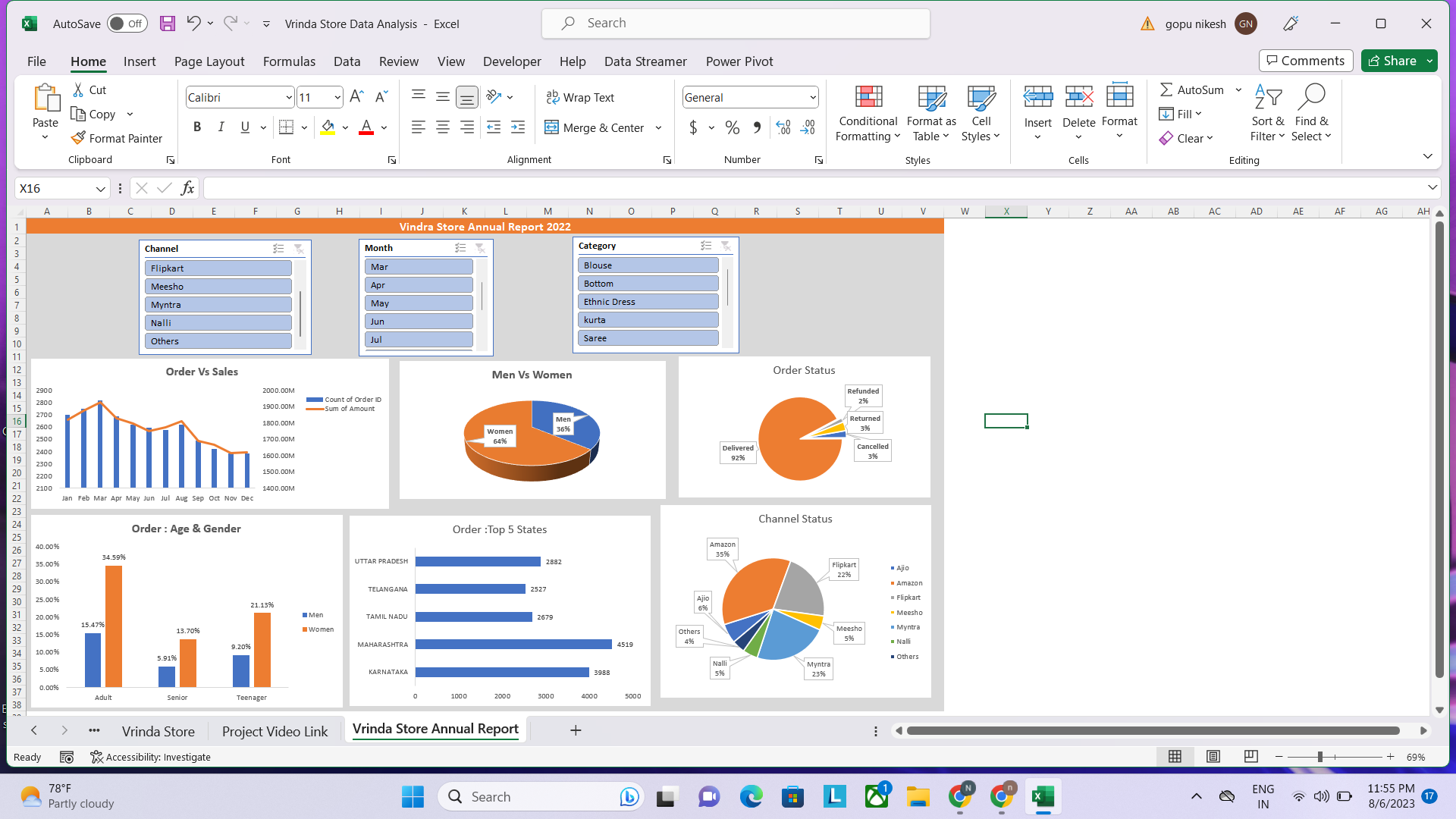1456x819 pixels.
Task: Toggle AutoSave switch on
Action: (x=127, y=24)
